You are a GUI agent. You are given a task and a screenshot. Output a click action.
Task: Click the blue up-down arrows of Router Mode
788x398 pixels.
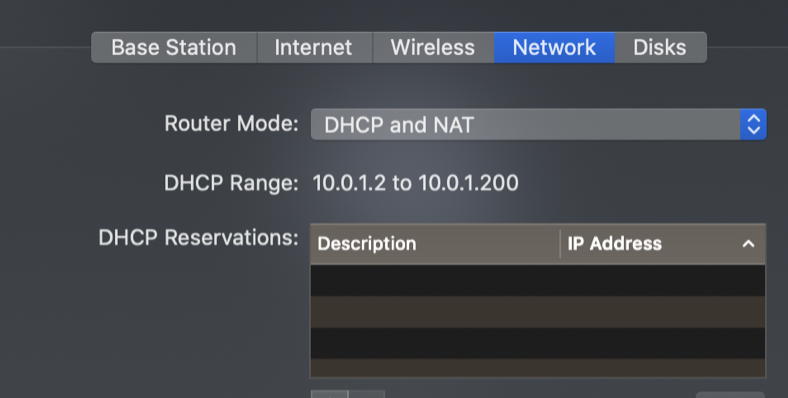tap(753, 124)
